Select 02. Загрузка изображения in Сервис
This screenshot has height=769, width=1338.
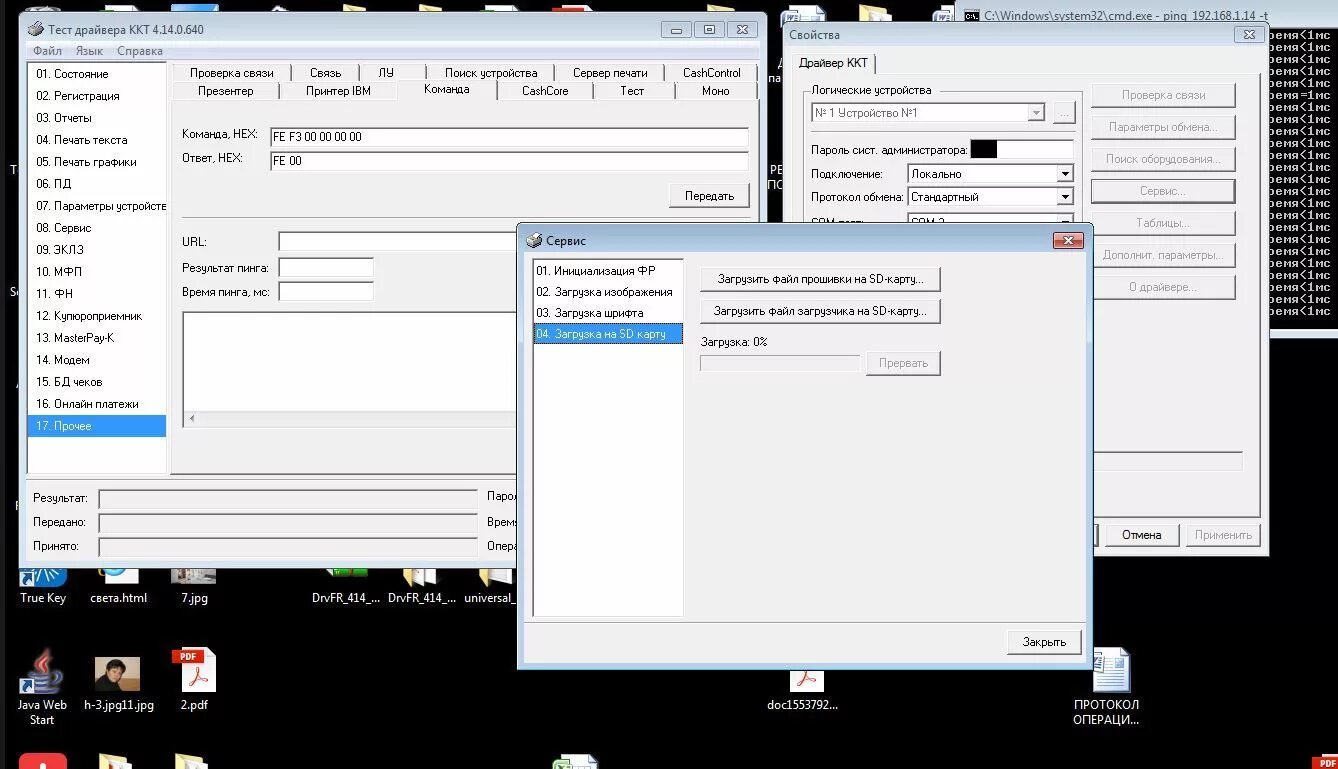pos(608,292)
